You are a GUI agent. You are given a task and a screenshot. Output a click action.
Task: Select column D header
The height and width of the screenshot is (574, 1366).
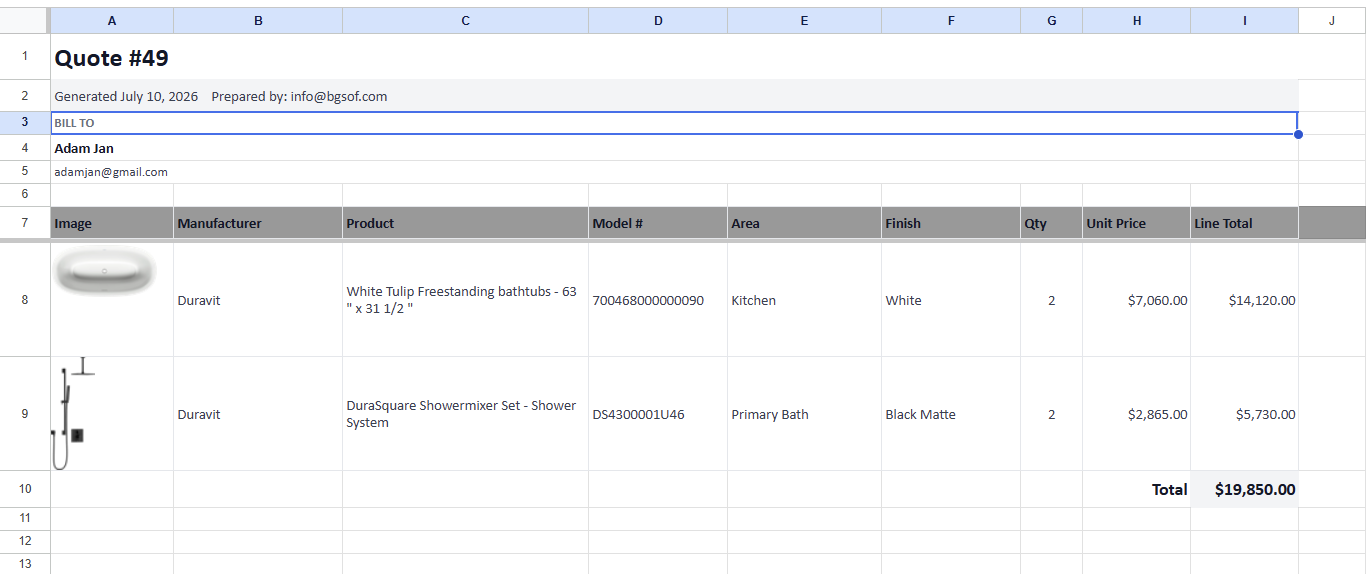tap(658, 20)
